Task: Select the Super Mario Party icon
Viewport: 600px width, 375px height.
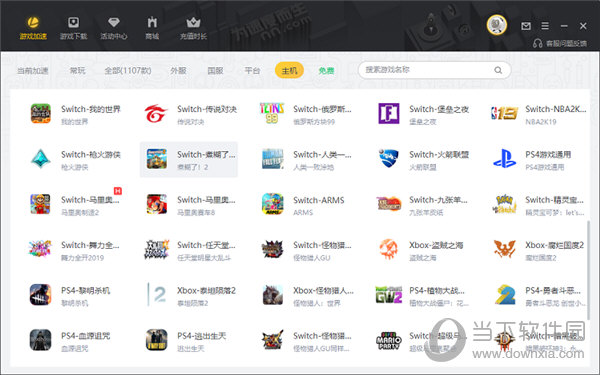Action: [x=389, y=340]
